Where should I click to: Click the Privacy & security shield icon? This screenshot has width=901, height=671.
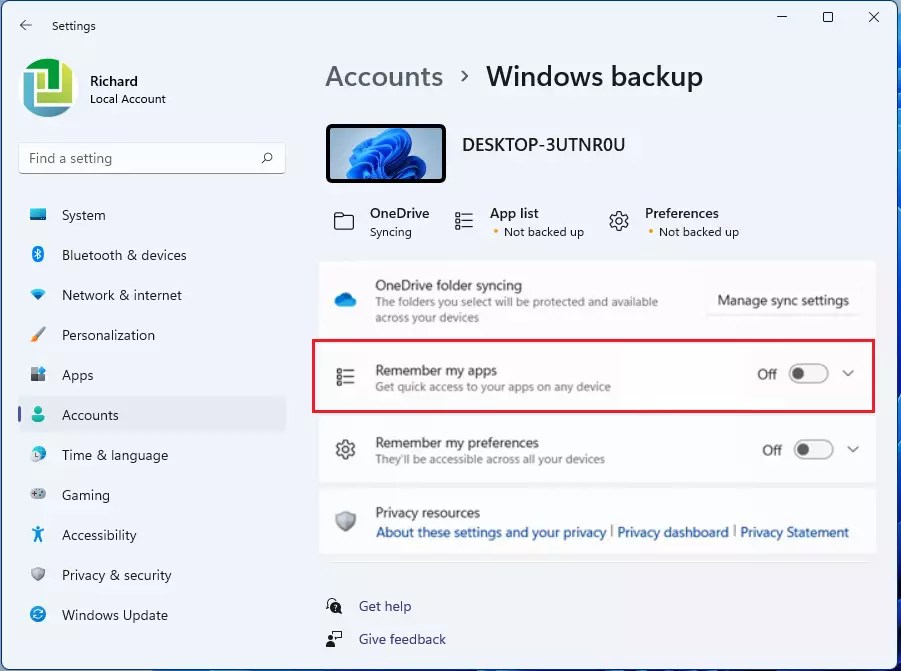(x=38, y=574)
